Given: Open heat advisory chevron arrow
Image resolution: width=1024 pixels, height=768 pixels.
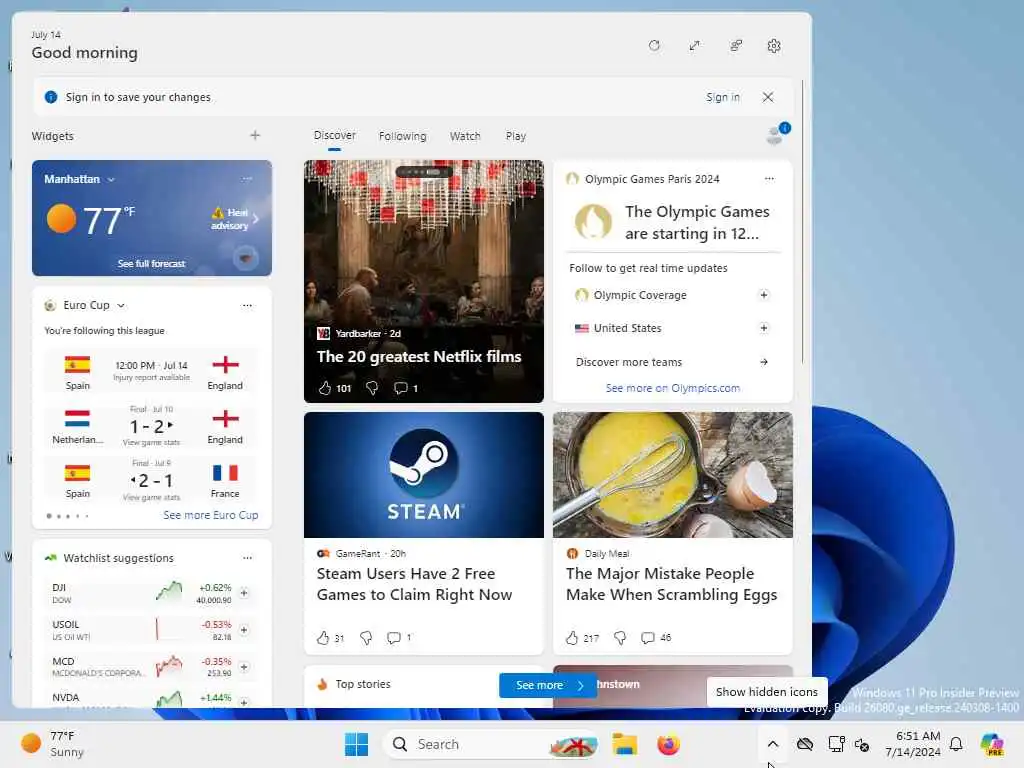Looking at the screenshot, I should 256,219.
